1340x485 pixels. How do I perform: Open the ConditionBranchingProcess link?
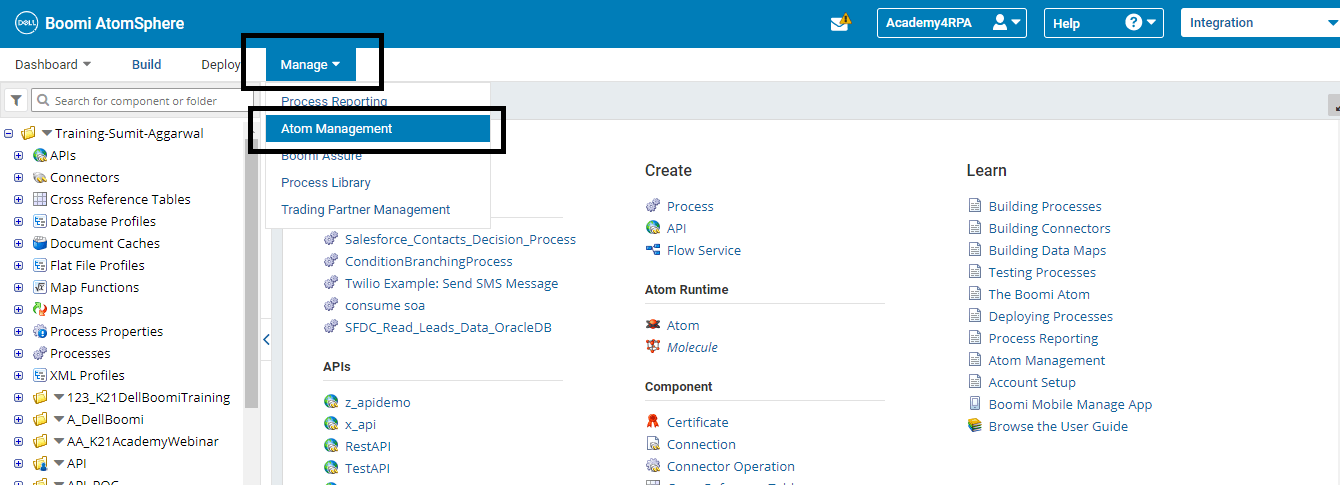428,261
